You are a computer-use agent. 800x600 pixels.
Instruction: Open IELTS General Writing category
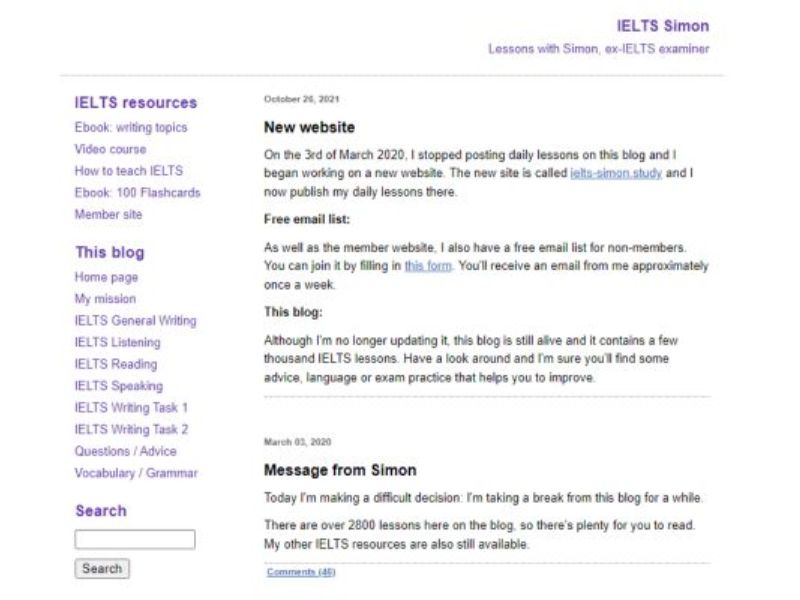point(135,321)
